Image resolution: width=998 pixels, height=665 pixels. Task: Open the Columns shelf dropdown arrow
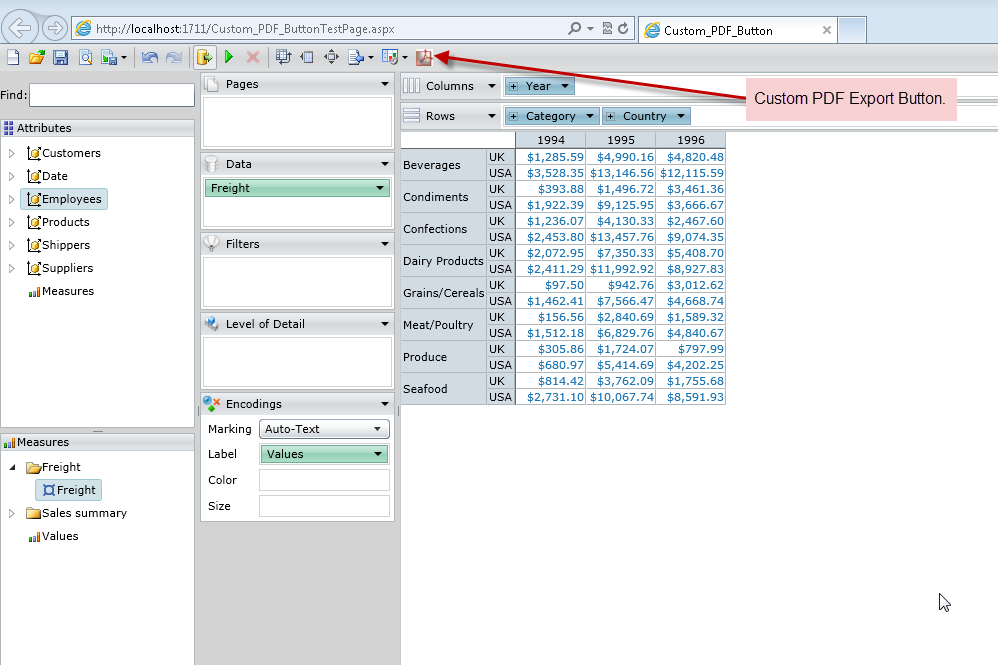491,86
